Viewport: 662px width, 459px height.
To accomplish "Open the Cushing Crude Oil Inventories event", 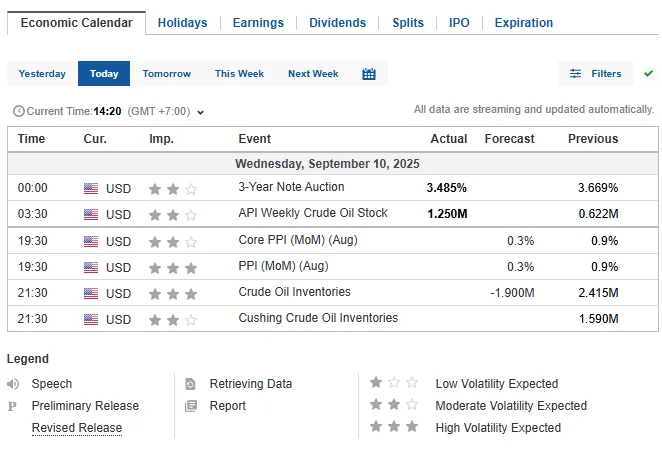I will coord(318,318).
